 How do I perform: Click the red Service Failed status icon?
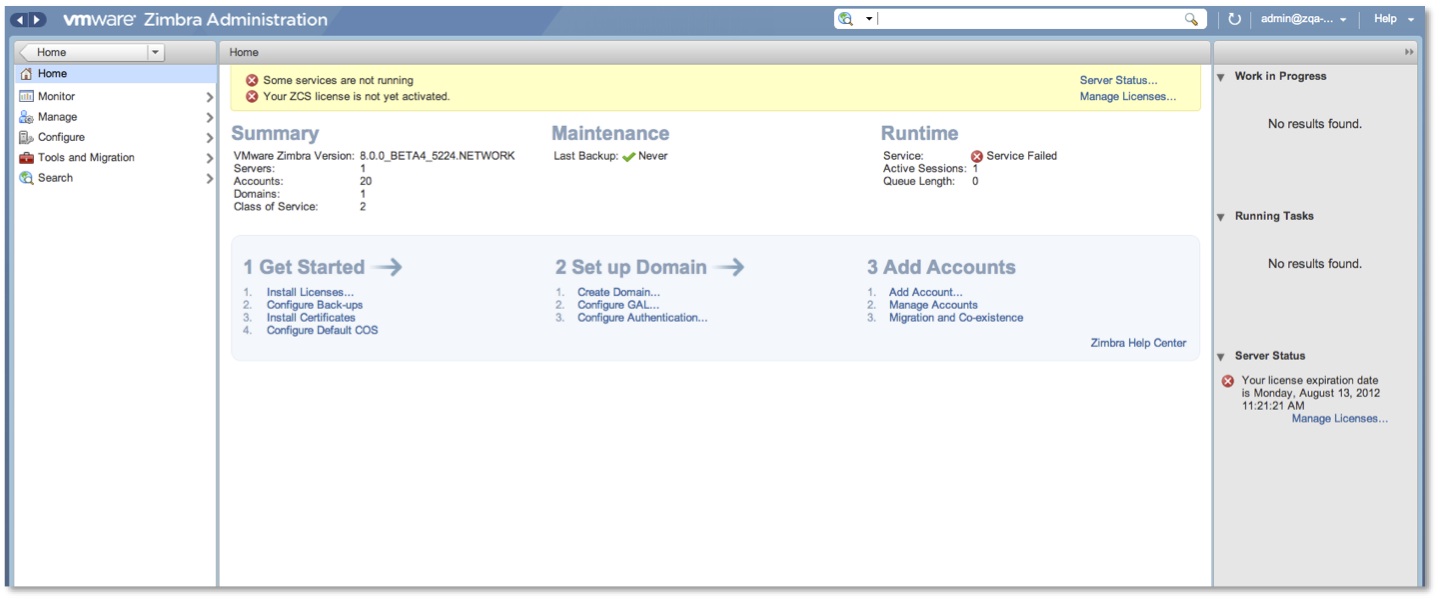click(977, 156)
